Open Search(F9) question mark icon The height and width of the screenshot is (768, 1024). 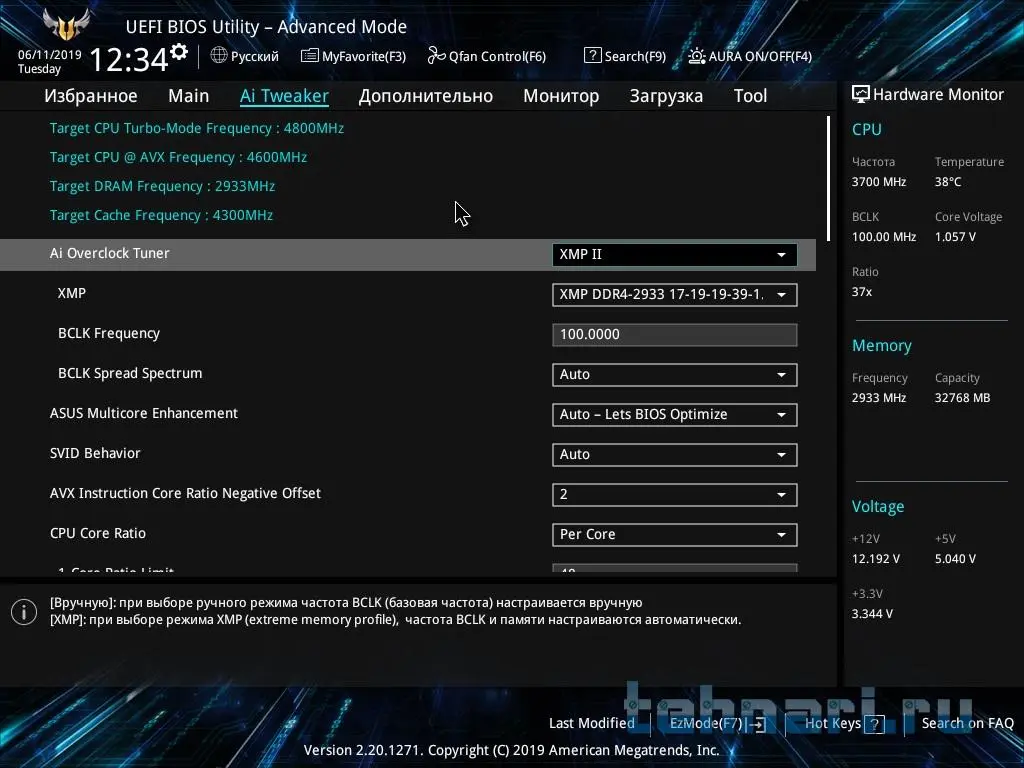[592, 56]
